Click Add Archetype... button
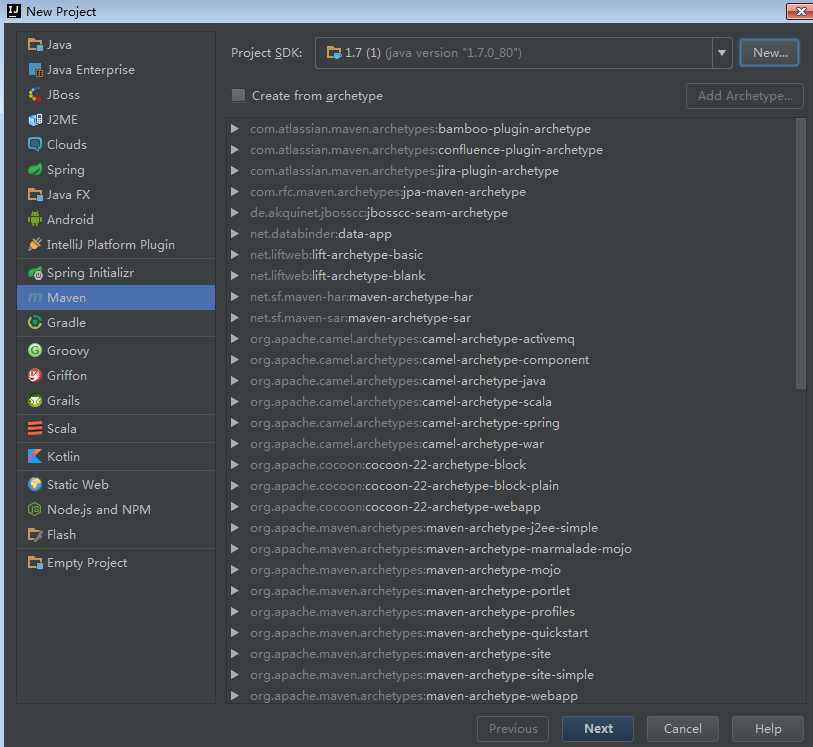813x747 pixels. (745, 96)
